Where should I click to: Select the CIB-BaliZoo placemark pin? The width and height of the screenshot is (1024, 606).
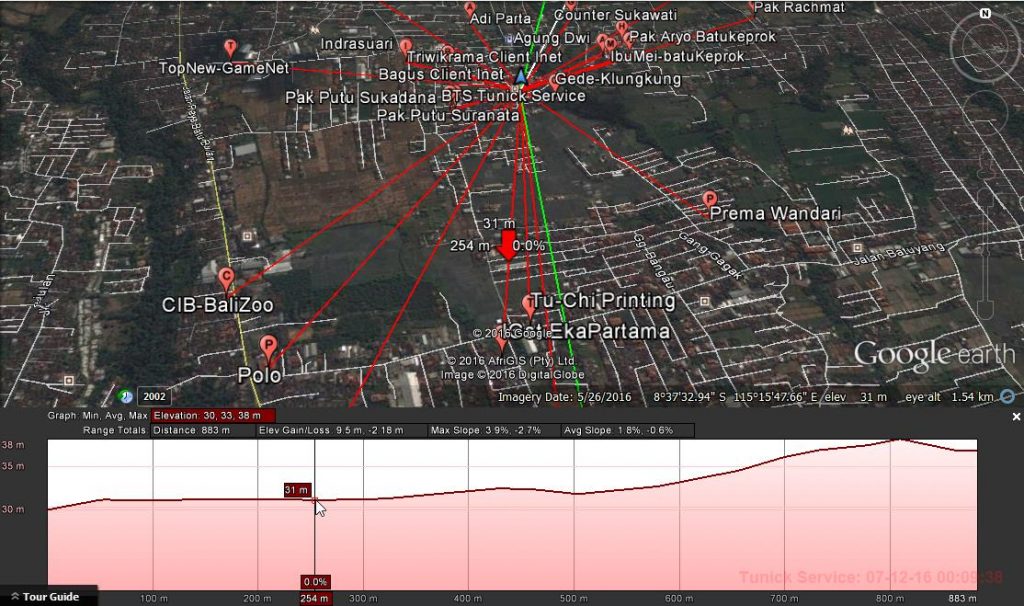pyautogui.click(x=226, y=279)
